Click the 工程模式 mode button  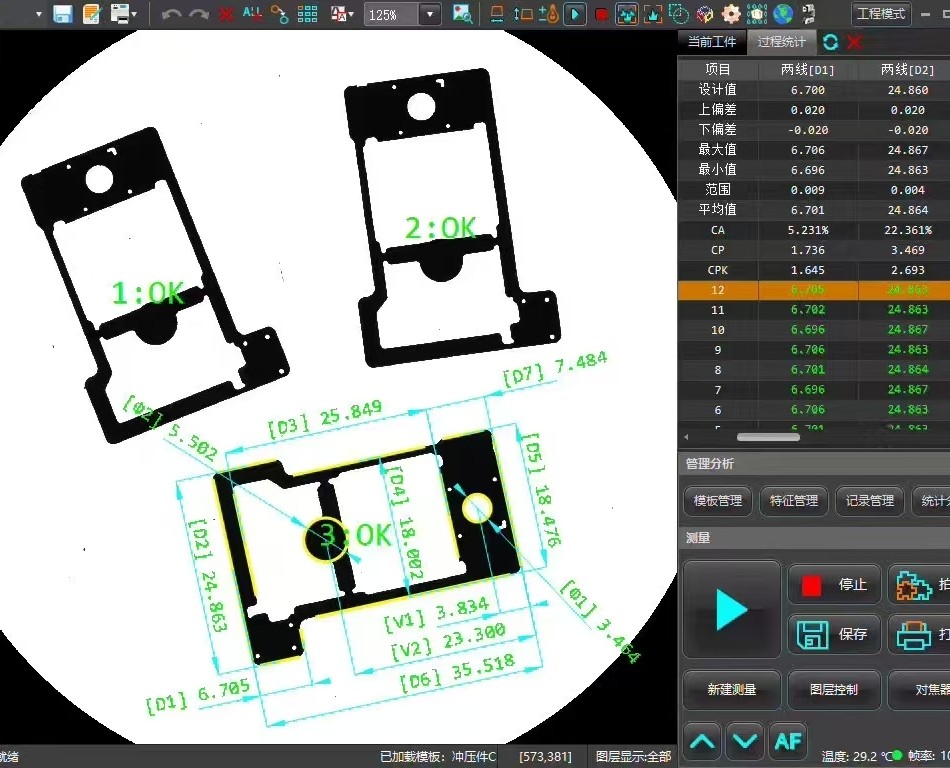coord(881,14)
